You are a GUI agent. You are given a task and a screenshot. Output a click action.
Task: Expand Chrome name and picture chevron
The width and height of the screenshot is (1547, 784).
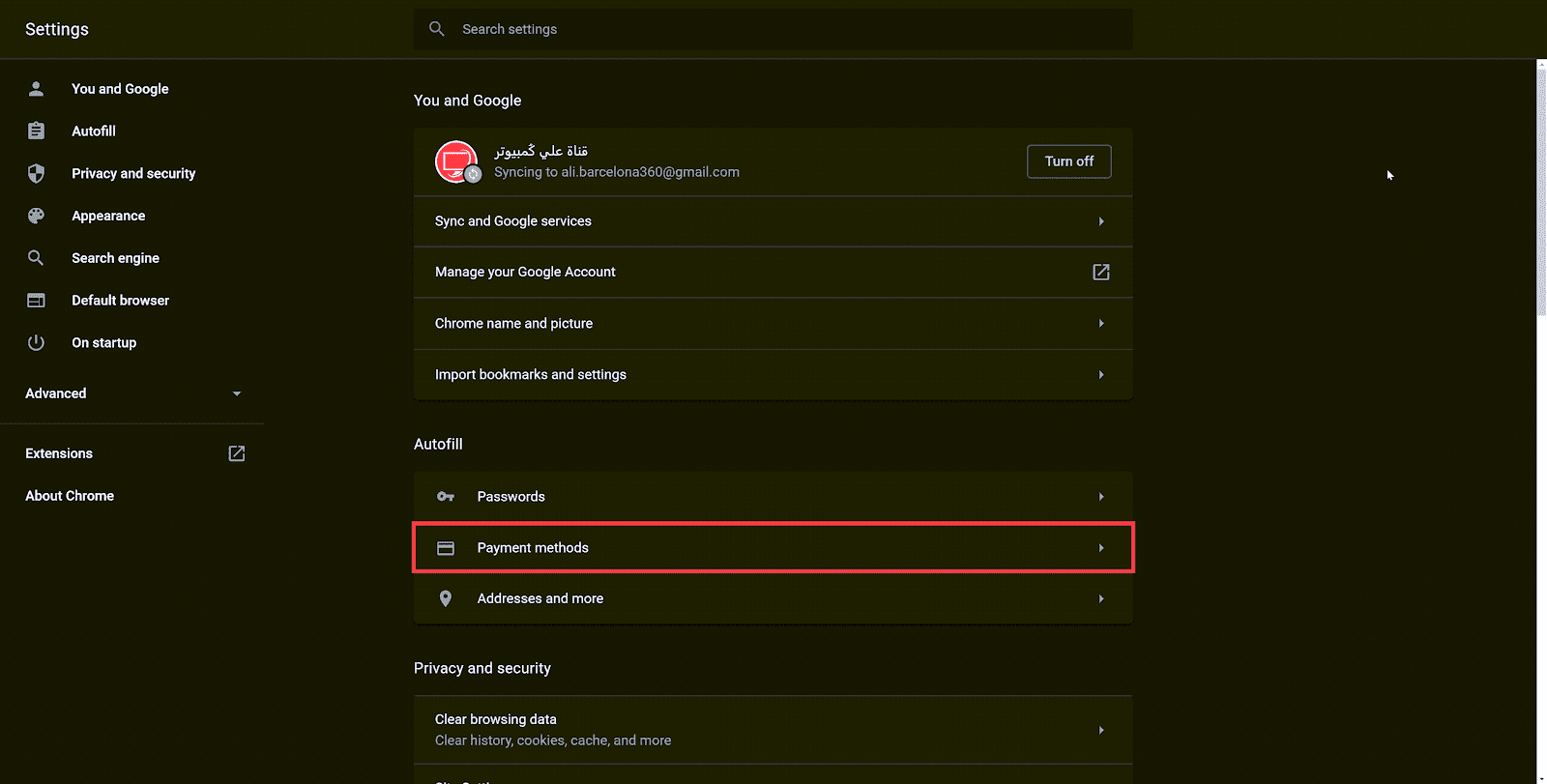coord(1101,323)
